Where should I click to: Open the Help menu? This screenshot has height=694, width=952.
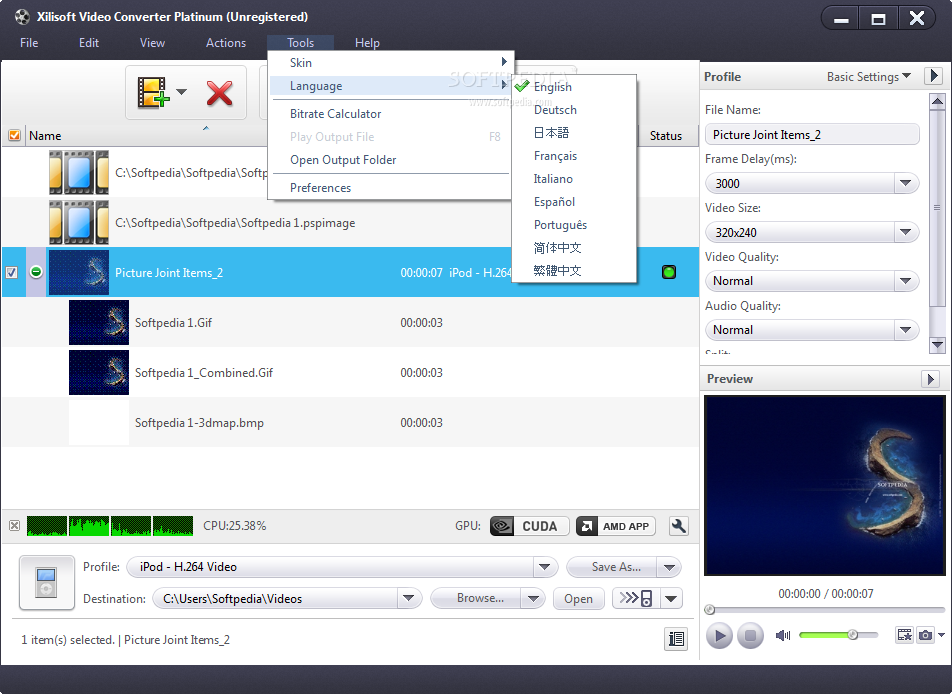[x=367, y=43]
